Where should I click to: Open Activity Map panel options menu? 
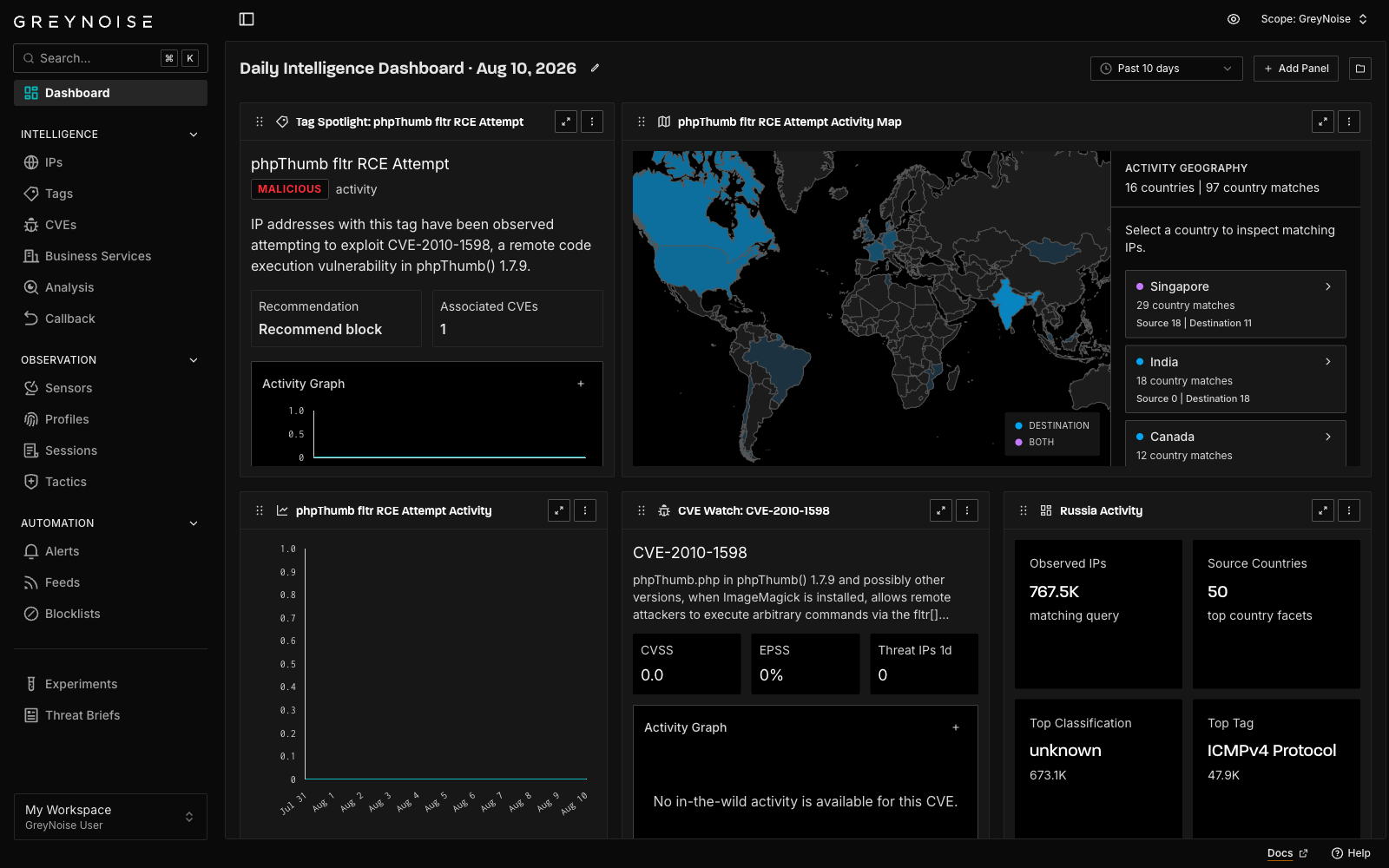(x=1349, y=122)
